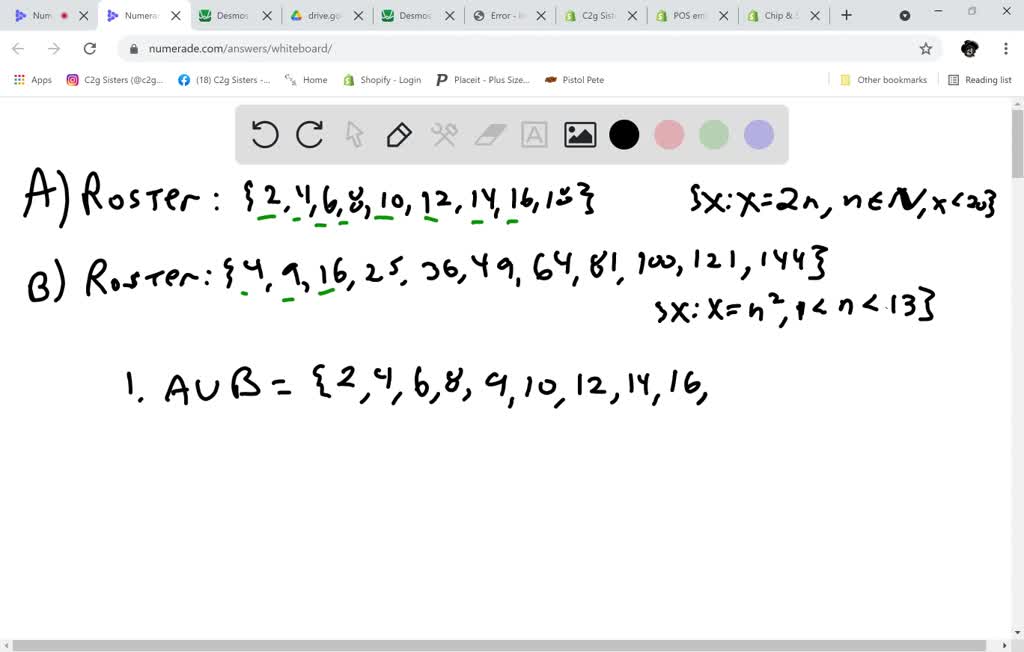
Task: Select the Text tool
Action: click(x=534, y=133)
